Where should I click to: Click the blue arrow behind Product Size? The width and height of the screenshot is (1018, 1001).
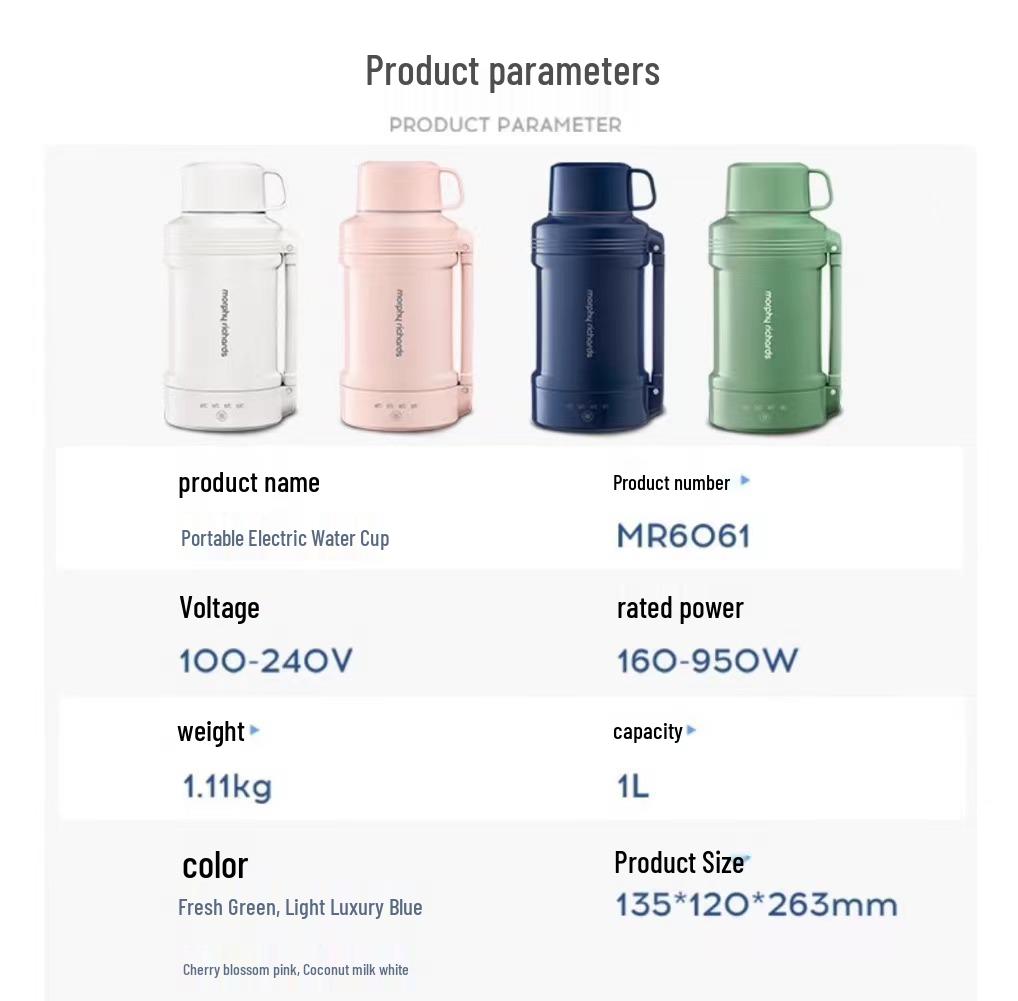tap(747, 858)
